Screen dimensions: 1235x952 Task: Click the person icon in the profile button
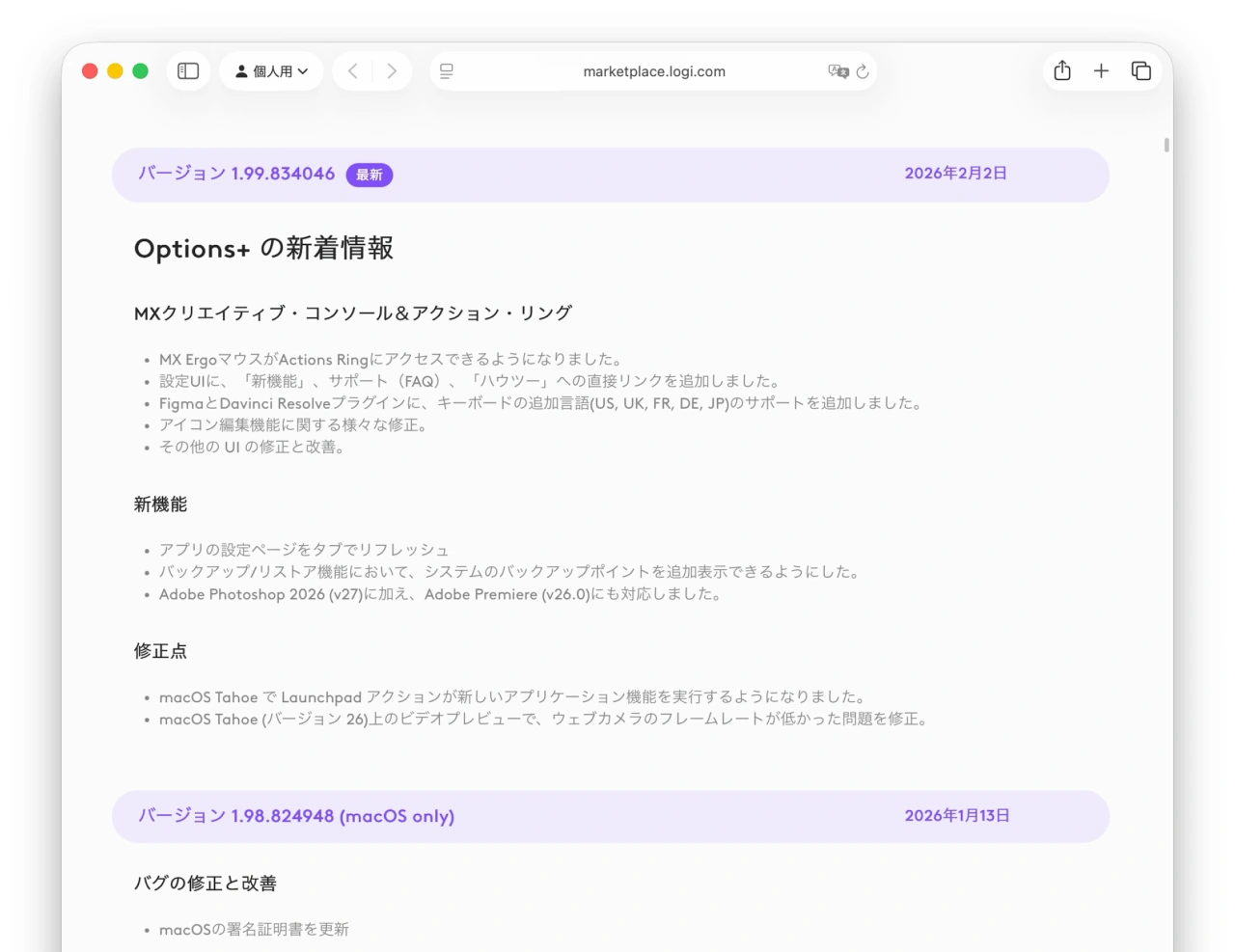click(239, 70)
